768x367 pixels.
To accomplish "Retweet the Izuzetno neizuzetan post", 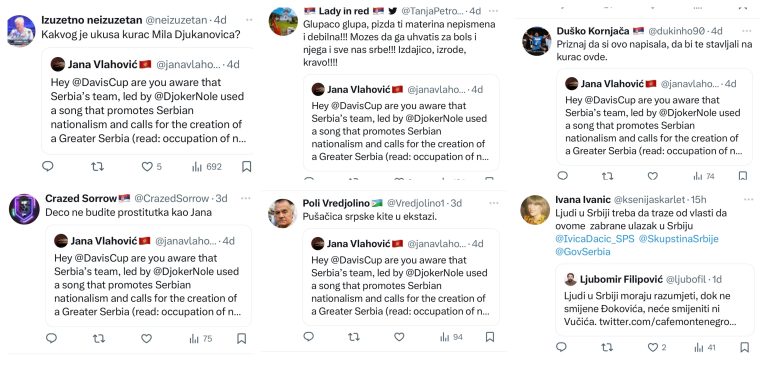I will (x=97, y=167).
